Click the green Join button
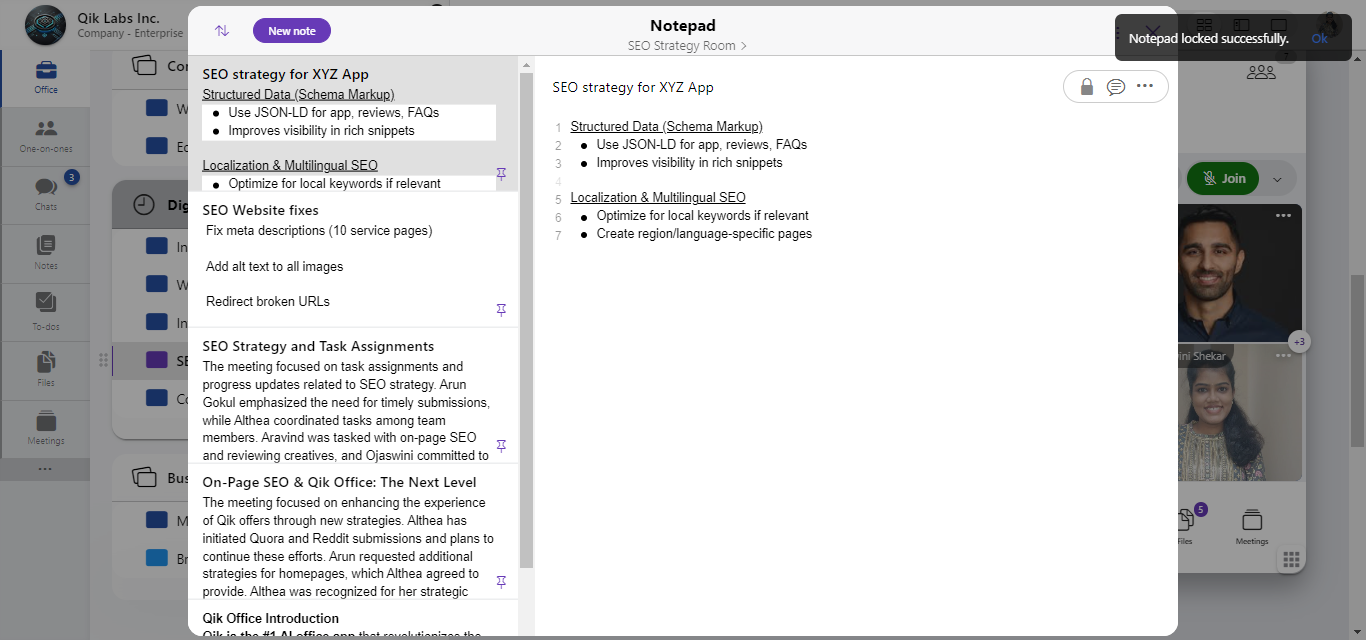This screenshot has width=1366, height=640. [1223, 179]
